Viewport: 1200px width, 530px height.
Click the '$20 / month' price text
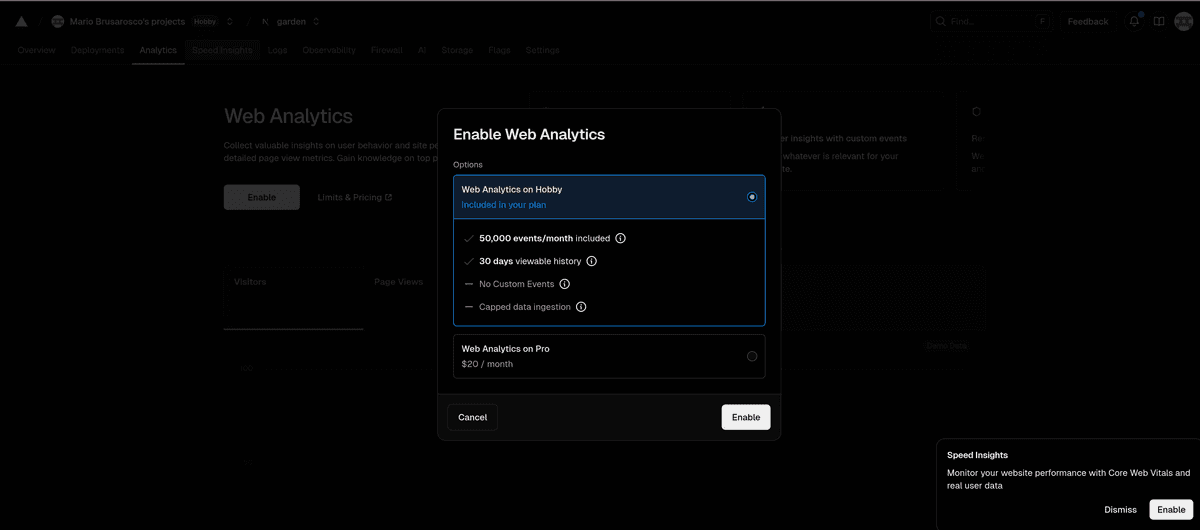point(487,364)
